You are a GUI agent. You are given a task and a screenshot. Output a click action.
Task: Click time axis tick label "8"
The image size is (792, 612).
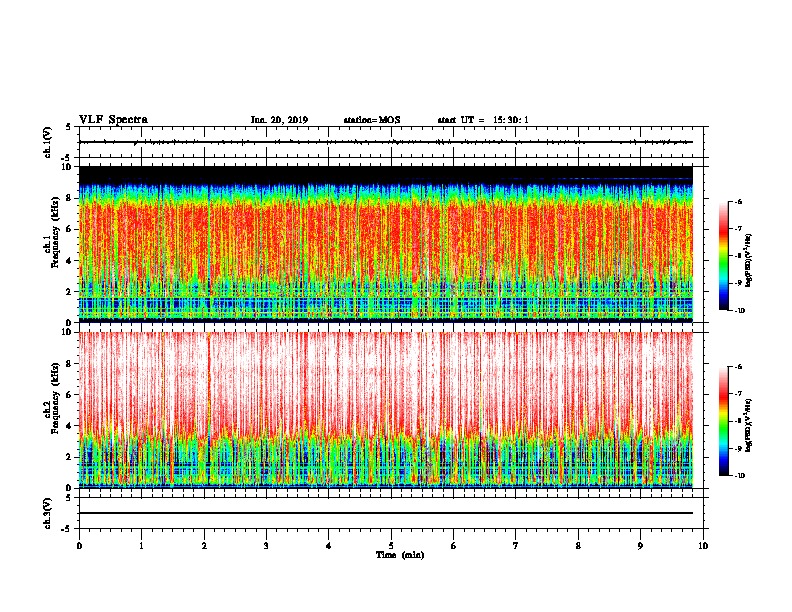coord(578,546)
